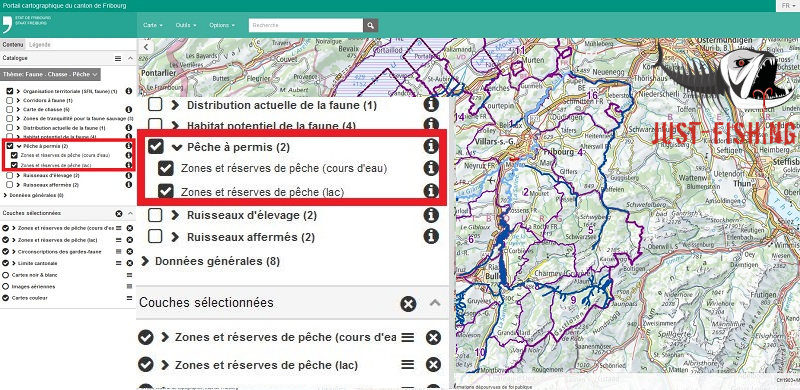Expand the Organisation territoriale group chevron
This screenshot has width=800, height=390.
[18, 91]
